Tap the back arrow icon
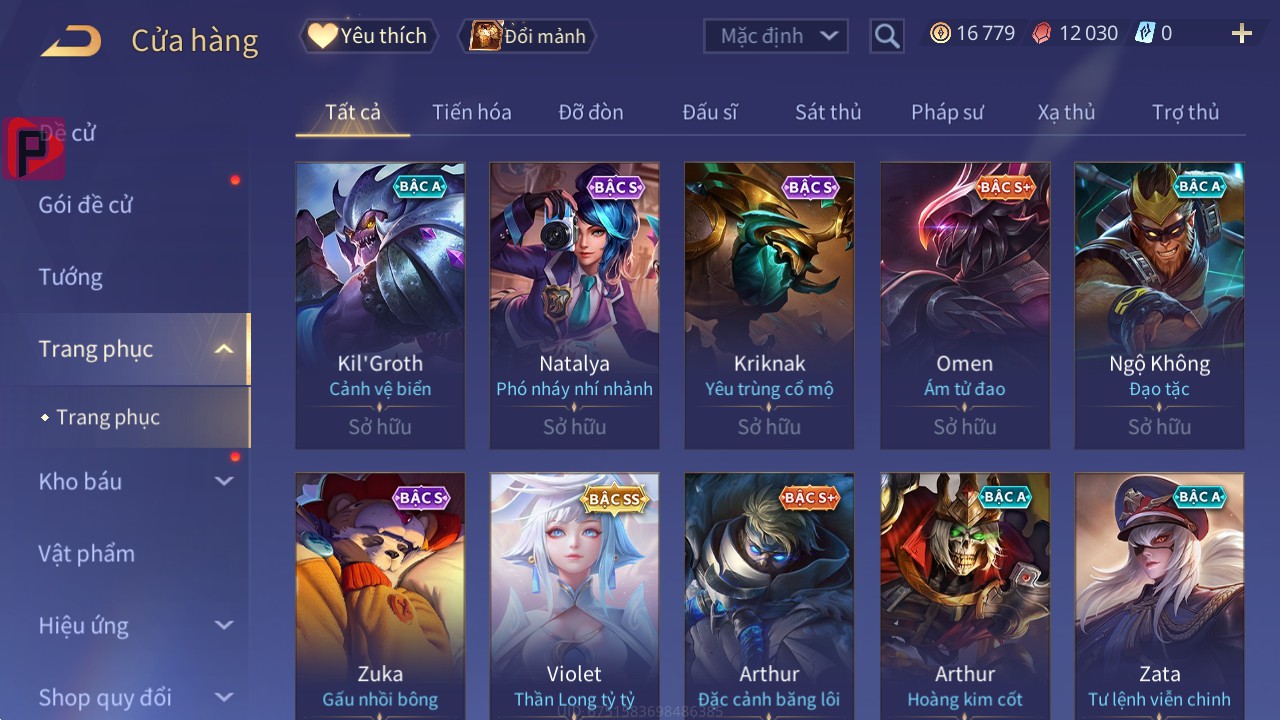 pos(71,41)
